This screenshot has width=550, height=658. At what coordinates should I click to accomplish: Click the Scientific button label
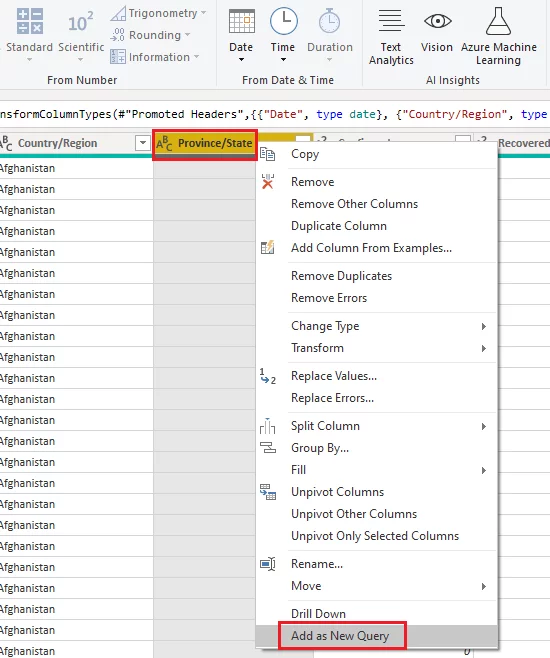click(x=81, y=47)
